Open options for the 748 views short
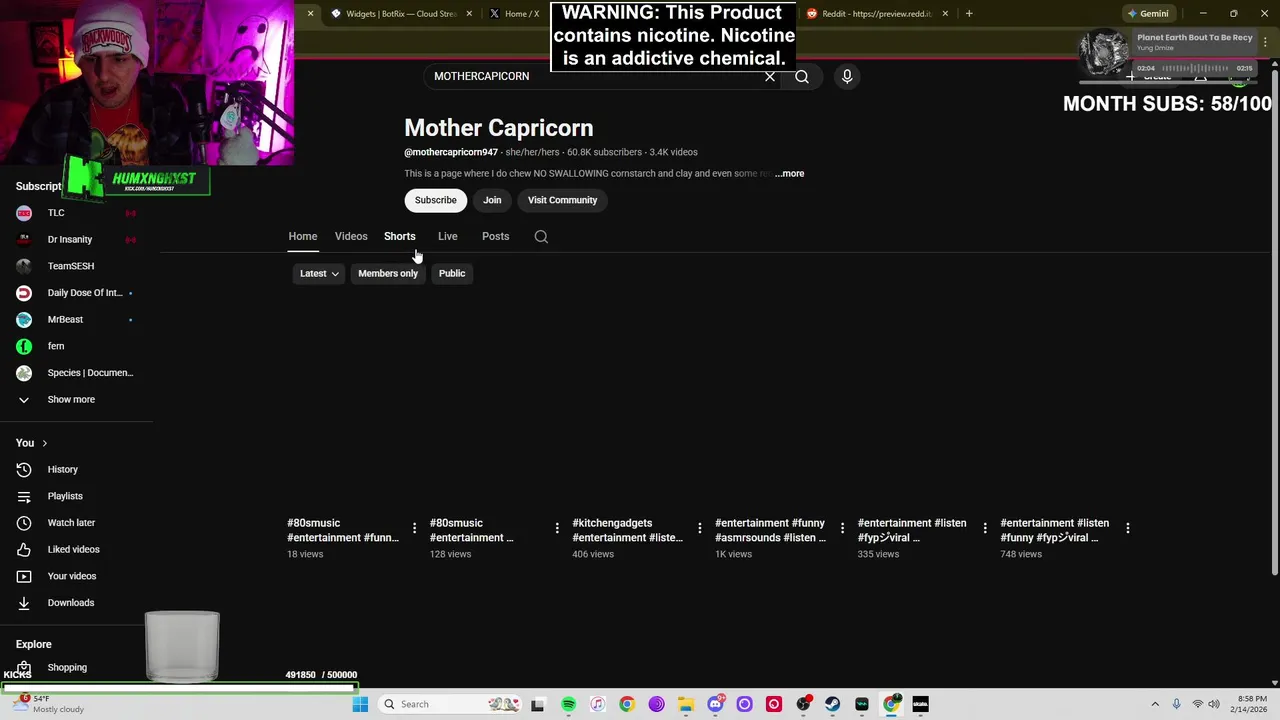This screenshot has width=1280, height=720. point(1127,528)
